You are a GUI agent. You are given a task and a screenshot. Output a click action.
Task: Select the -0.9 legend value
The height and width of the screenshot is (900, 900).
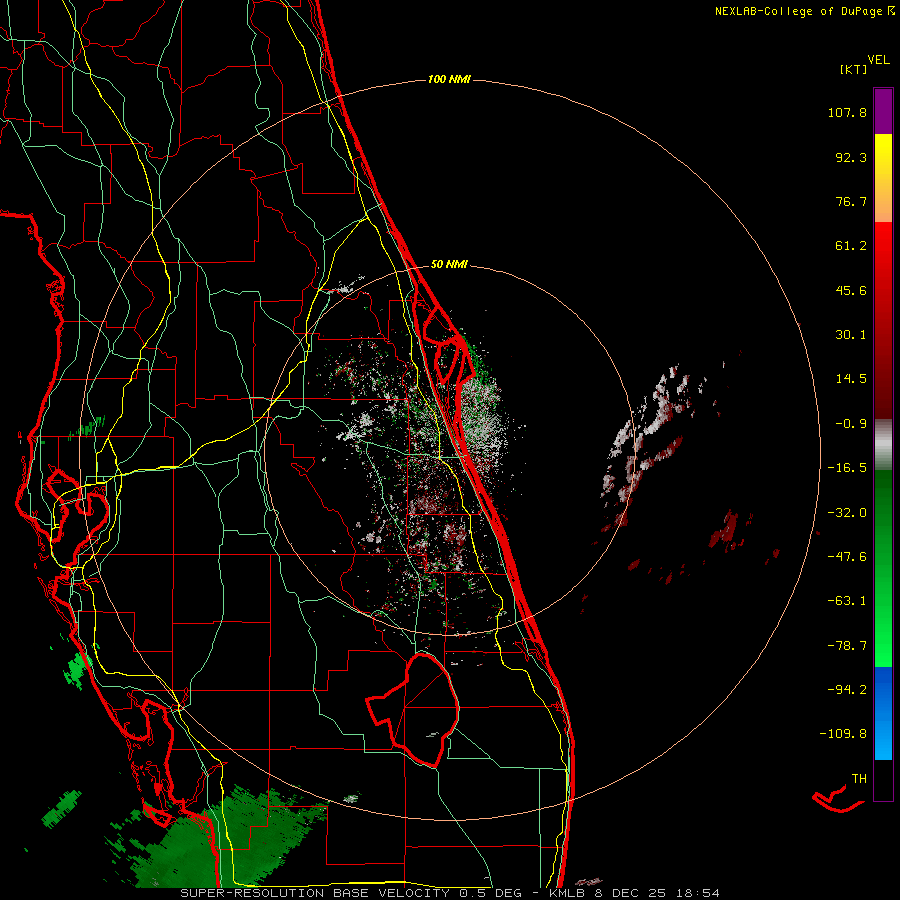pyautogui.click(x=851, y=424)
